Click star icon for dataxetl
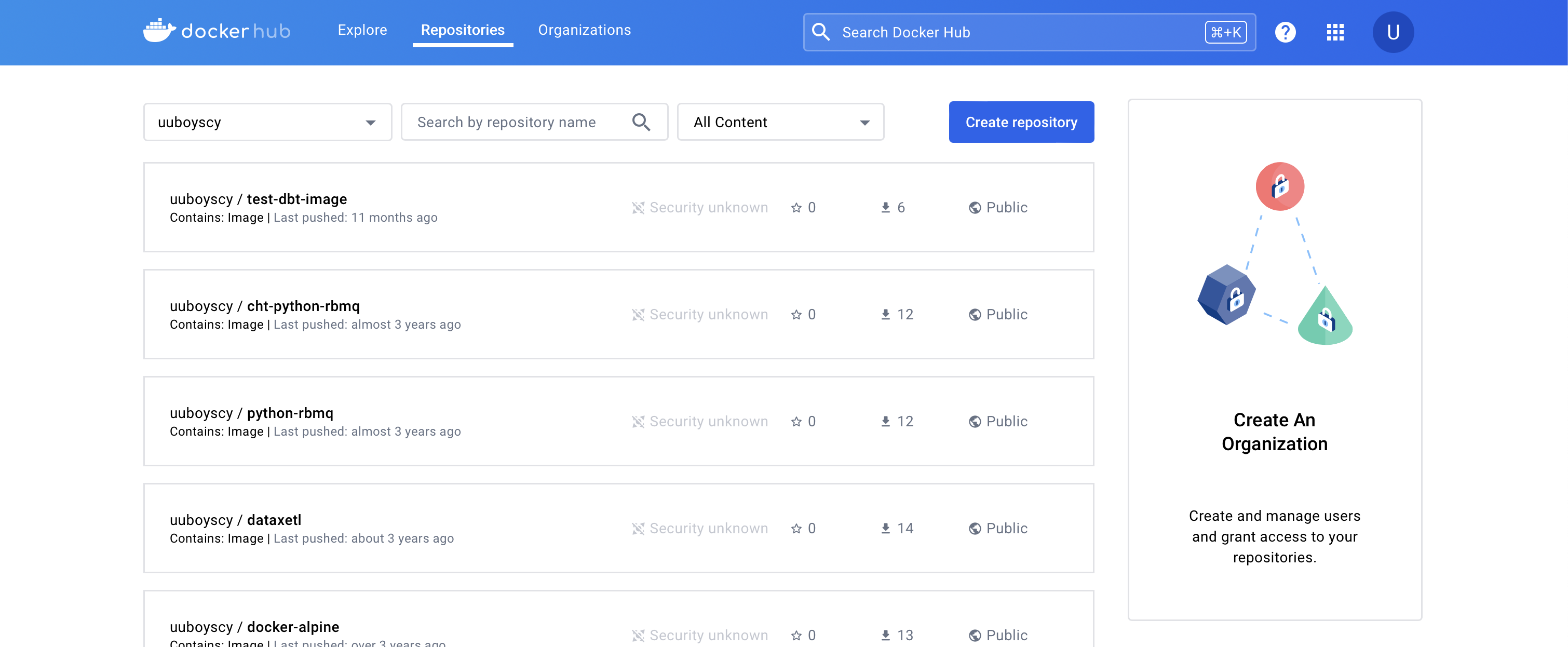1568x647 pixels. (796, 529)
